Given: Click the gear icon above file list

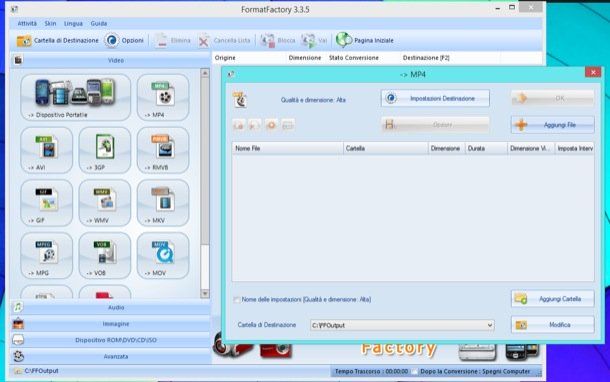Looking at the screenshot, I should pos(271,125).
